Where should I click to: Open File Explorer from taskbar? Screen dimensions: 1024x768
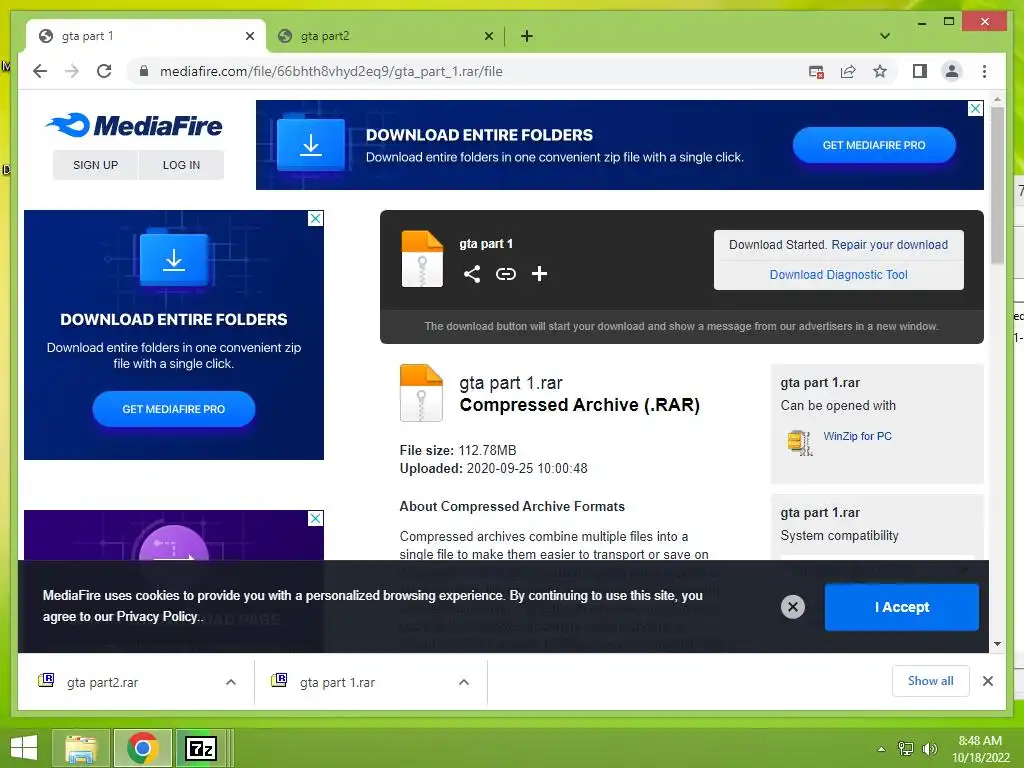[81, 748]
